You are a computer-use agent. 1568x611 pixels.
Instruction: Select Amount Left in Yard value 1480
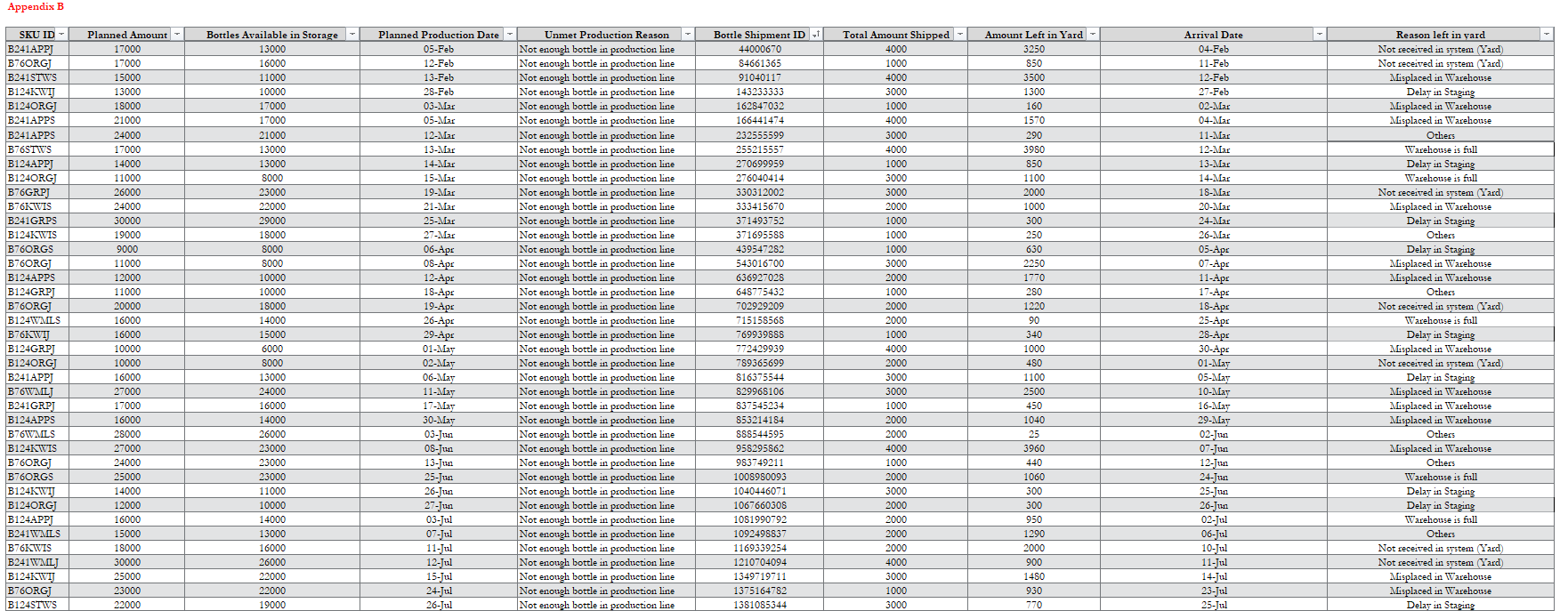point(1033,576)
